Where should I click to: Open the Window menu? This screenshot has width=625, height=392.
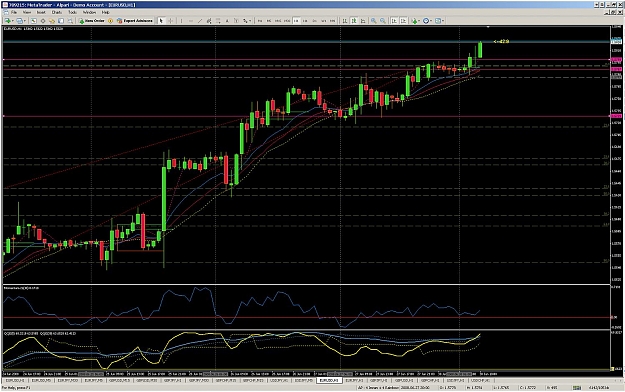[89, 12]
